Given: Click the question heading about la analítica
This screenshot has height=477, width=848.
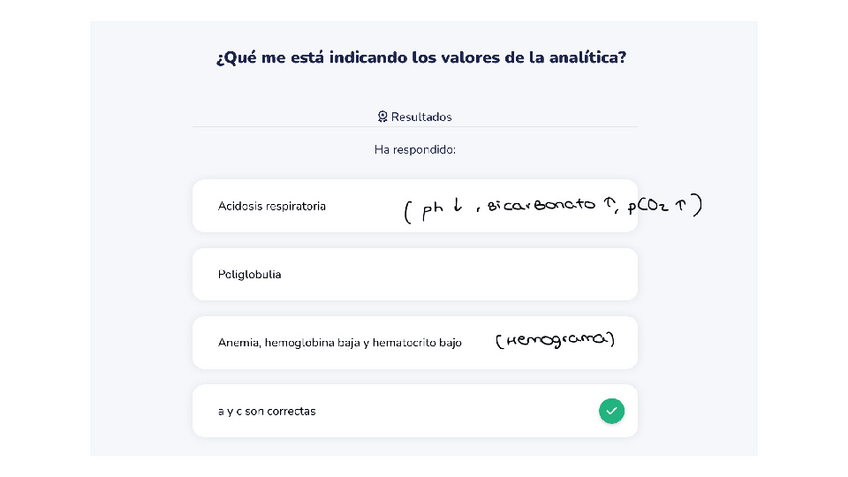Looking at the screenshot, I should pos(422,57).
